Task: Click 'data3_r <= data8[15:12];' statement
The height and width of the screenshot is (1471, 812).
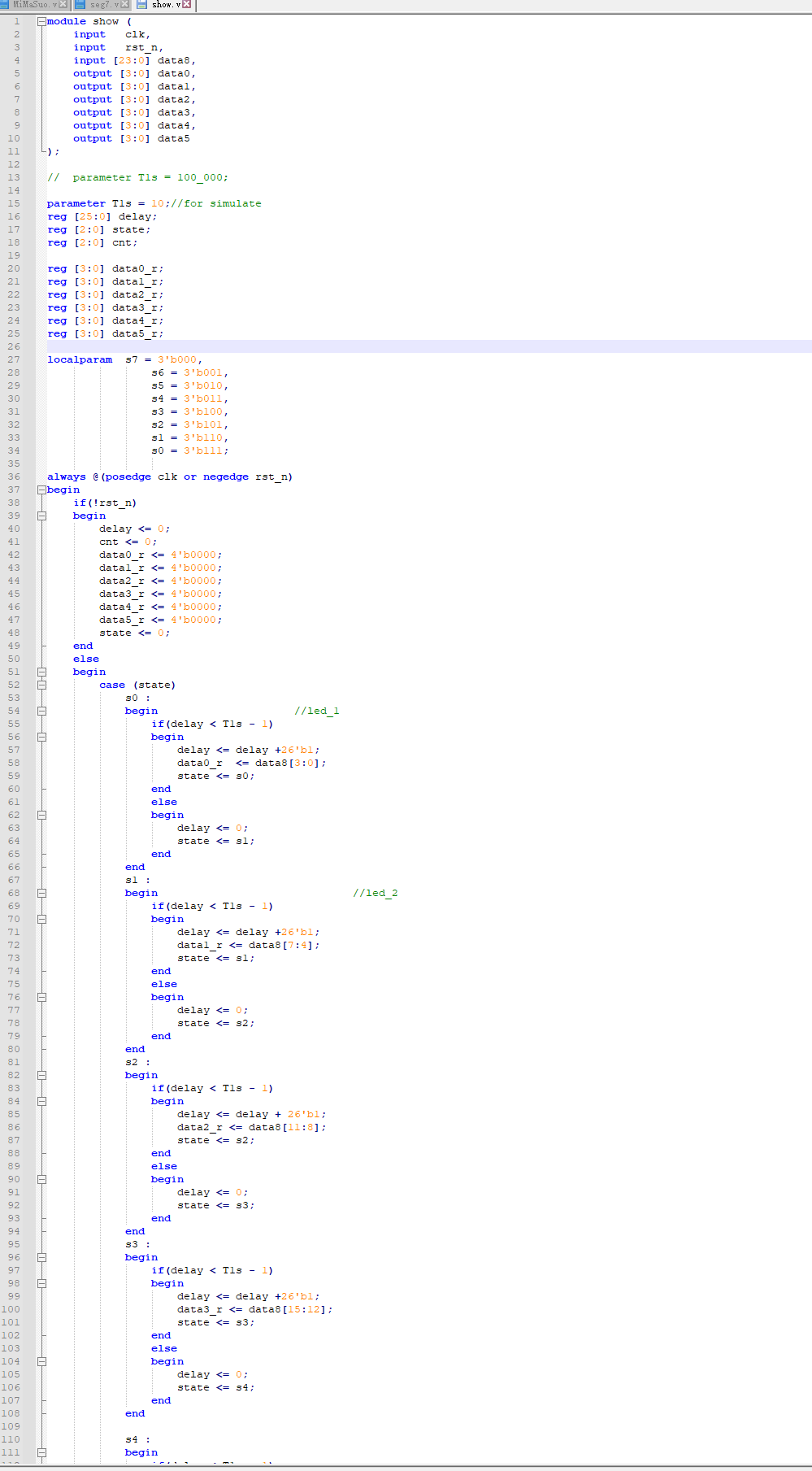Action: pos(255,1309)
